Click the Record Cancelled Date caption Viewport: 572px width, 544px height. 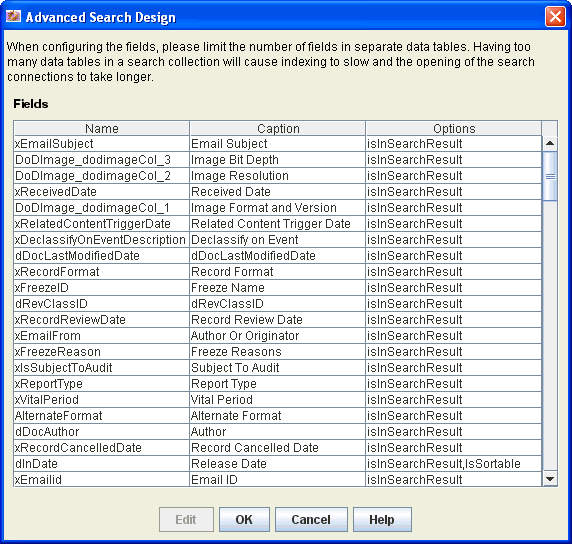click(278, 448)
